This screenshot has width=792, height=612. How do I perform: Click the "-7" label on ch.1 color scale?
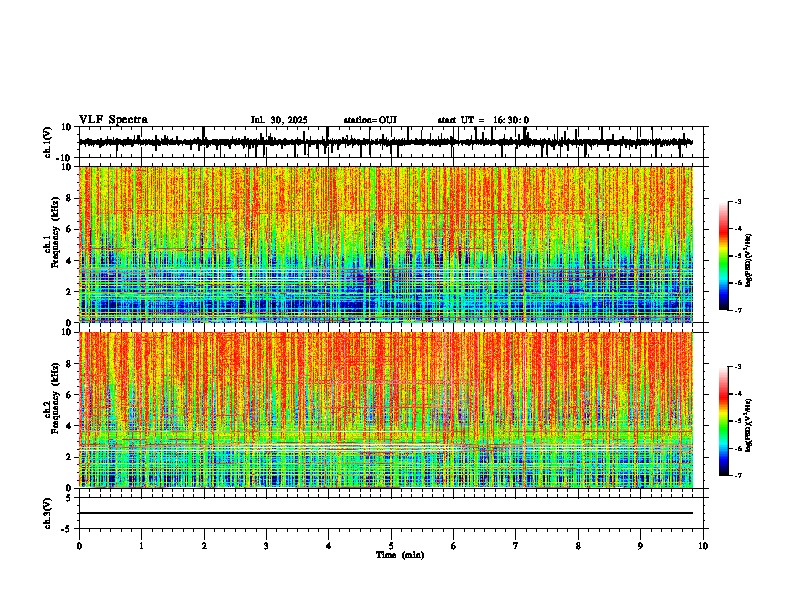tap(738, 310)
